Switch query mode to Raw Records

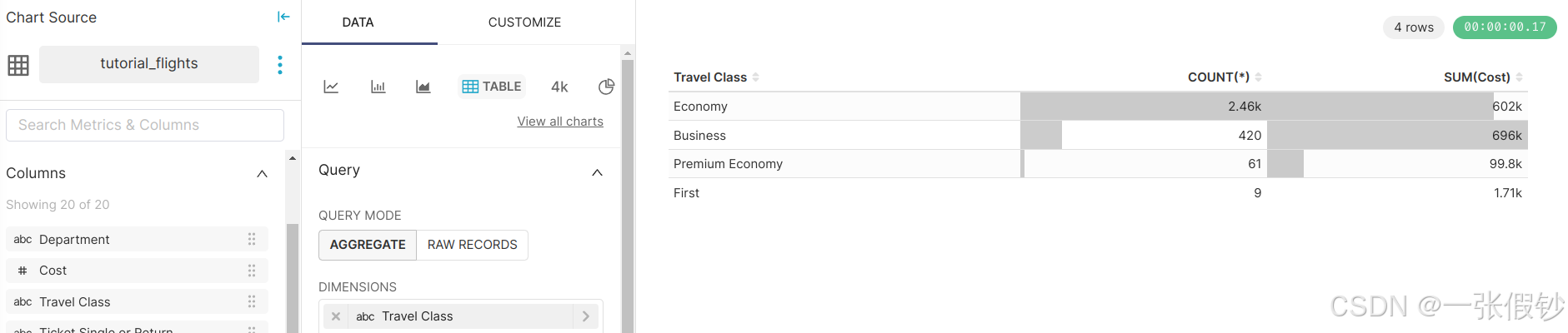[x=472, y=245]
